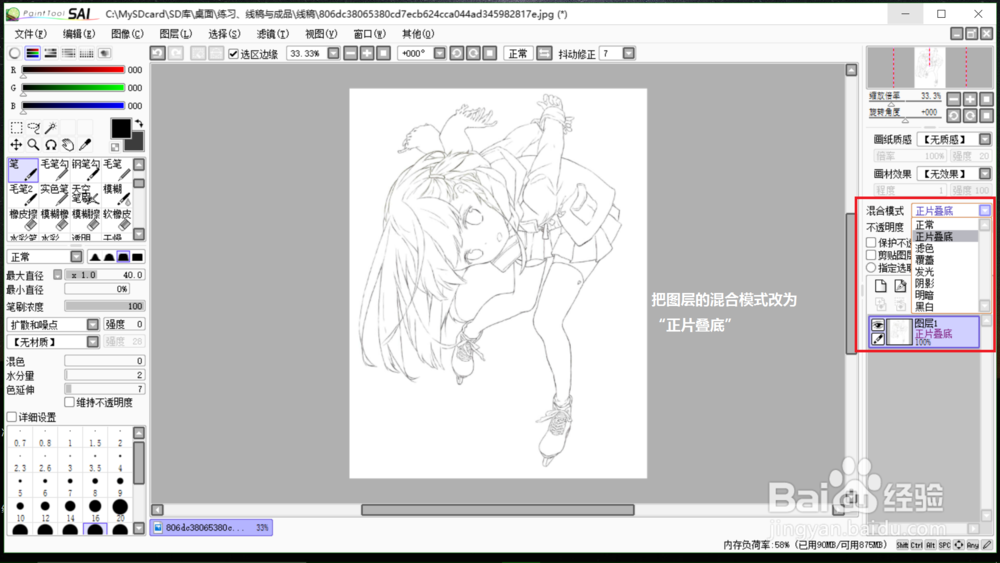Select the move tool
Image resolution: width=1000 pixels, height=563 pixels.
(17, 145)
